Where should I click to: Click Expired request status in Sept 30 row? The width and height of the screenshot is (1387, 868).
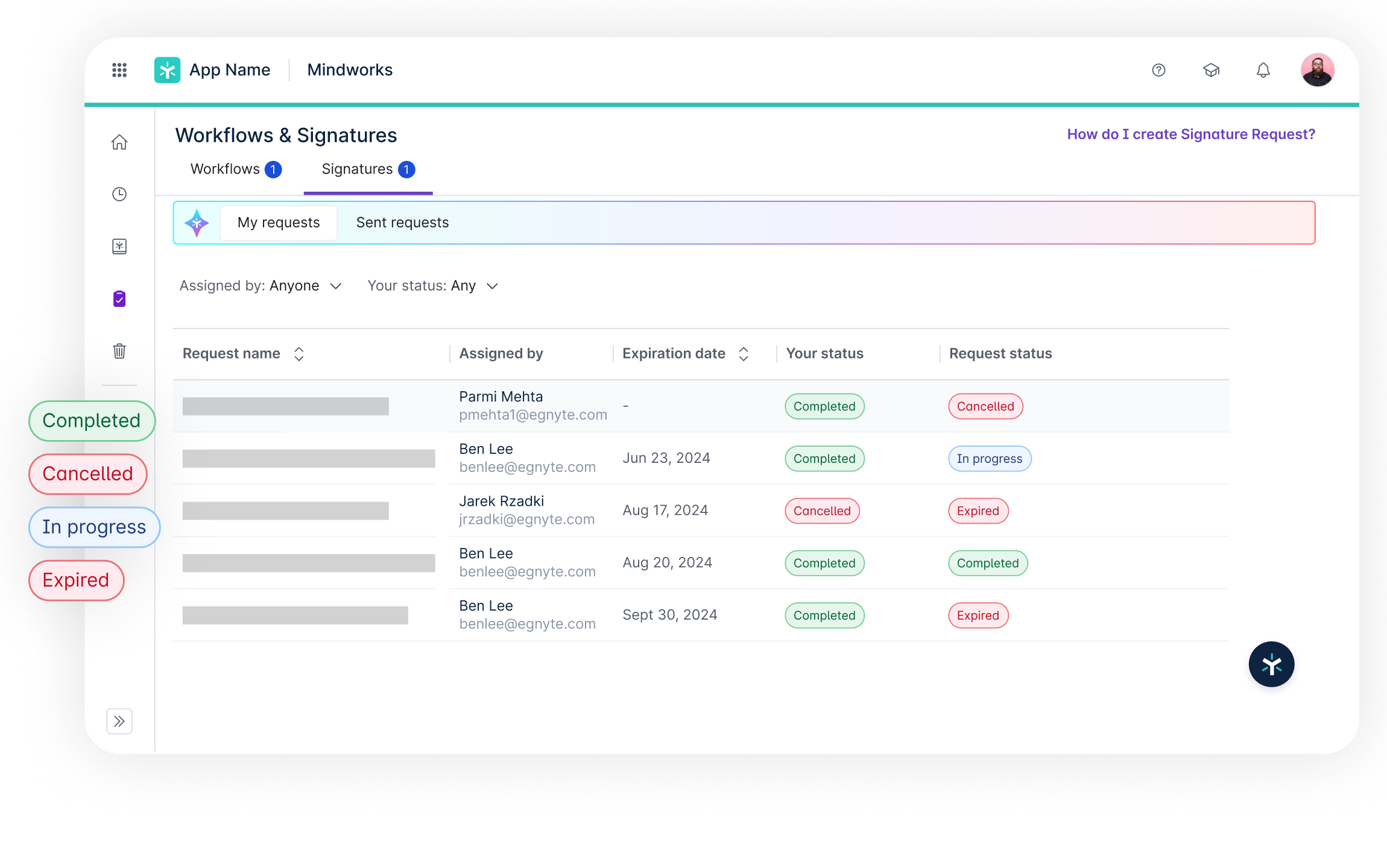978,615
